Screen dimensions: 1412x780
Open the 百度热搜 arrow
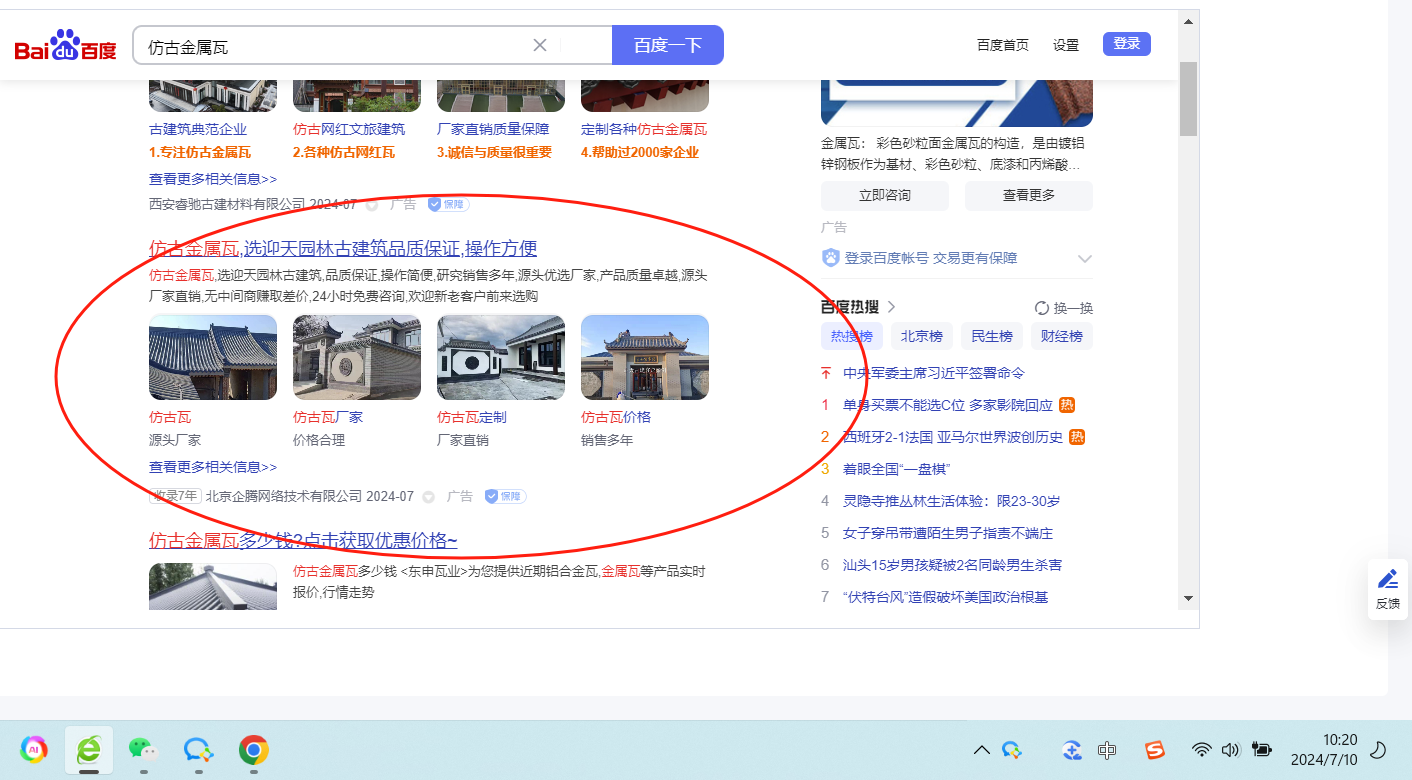[x=891, y=307]
